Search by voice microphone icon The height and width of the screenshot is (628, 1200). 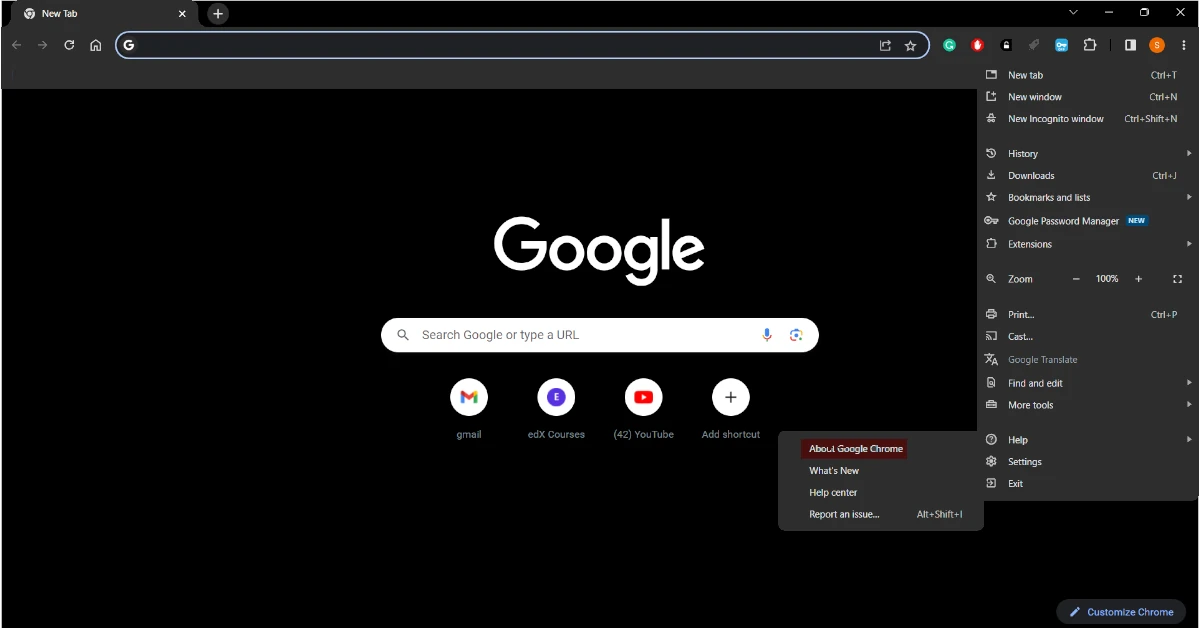(x=767, y=335)
